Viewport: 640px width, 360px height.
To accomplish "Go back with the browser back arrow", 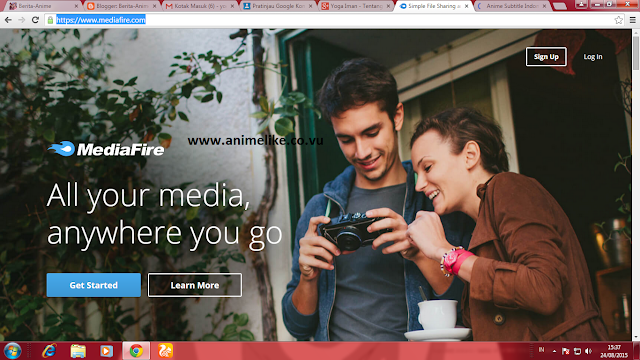I will [x=8, y=20].
